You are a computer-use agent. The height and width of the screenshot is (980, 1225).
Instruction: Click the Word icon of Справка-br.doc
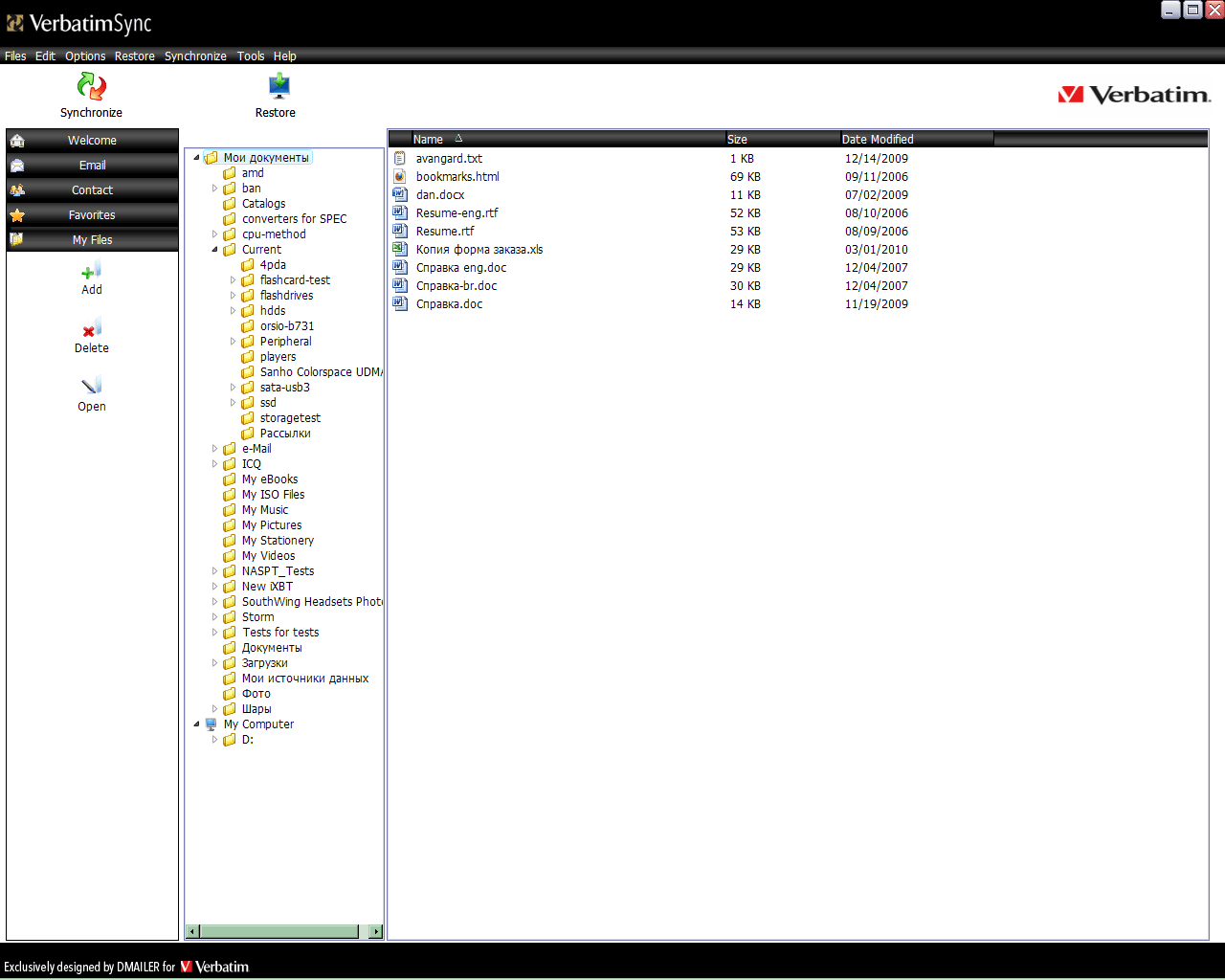coord(400,285)
